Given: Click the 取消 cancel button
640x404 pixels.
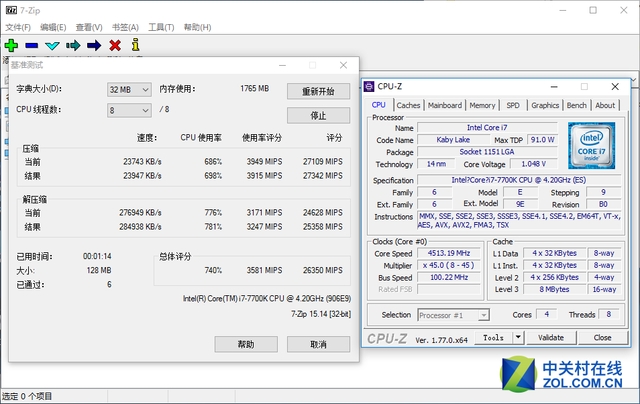Looking at the screenshot, I should point(317,344).
